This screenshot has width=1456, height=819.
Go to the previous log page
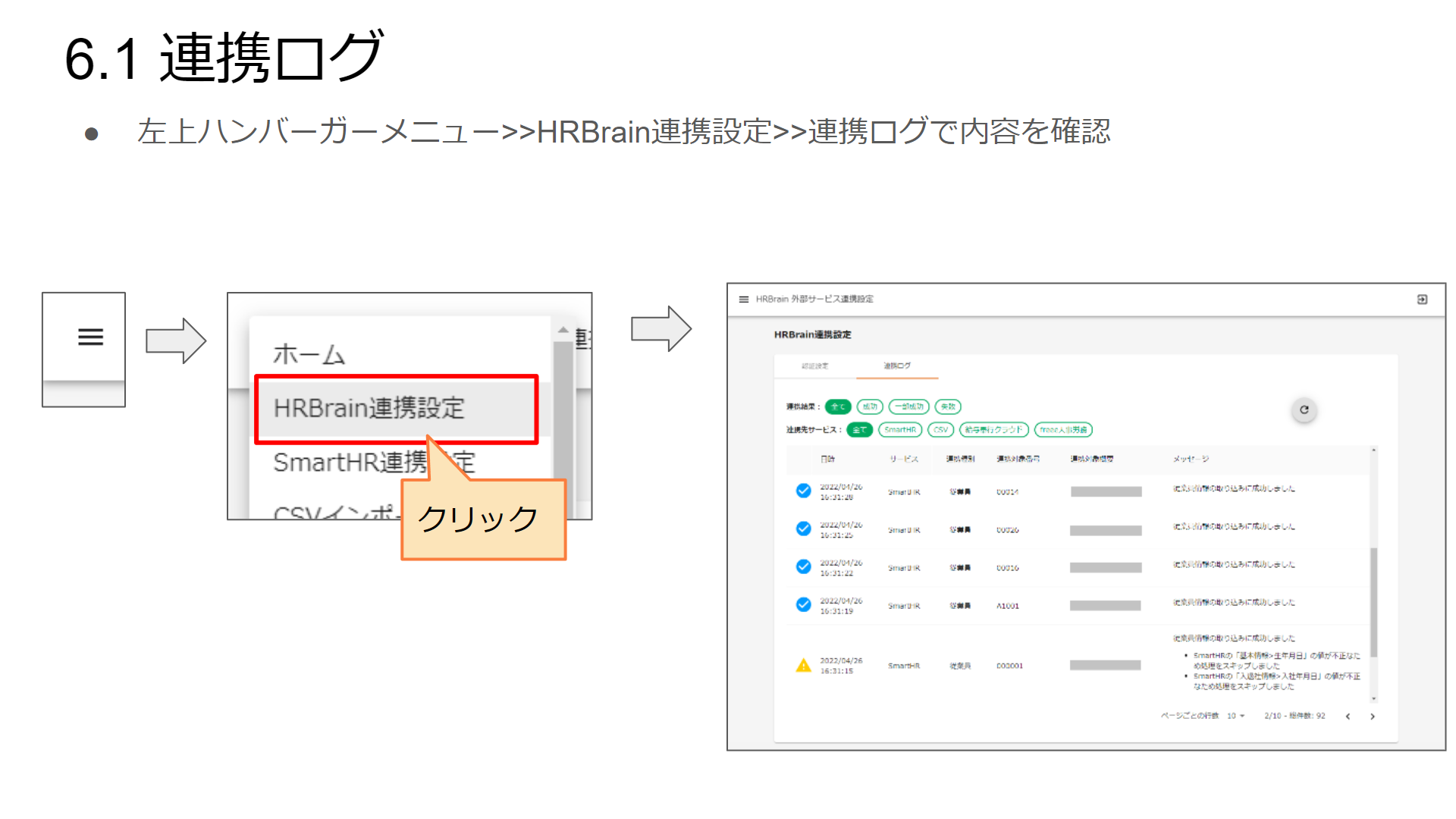pos(1348,716)
